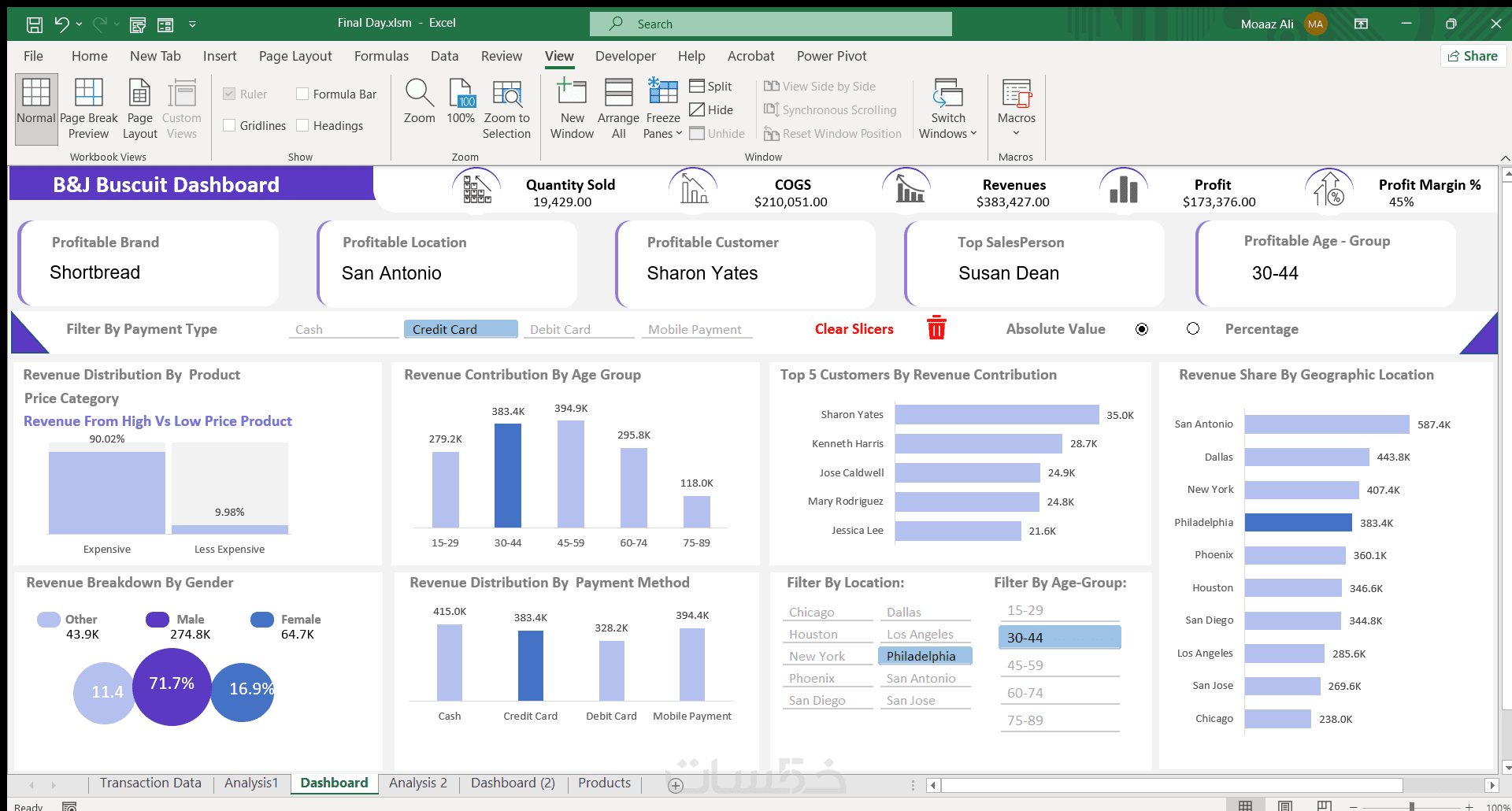This screenshot has width=1512, height=811.
Task: Click the Page Break view icon in status bar
Action: coord(1325,805)
